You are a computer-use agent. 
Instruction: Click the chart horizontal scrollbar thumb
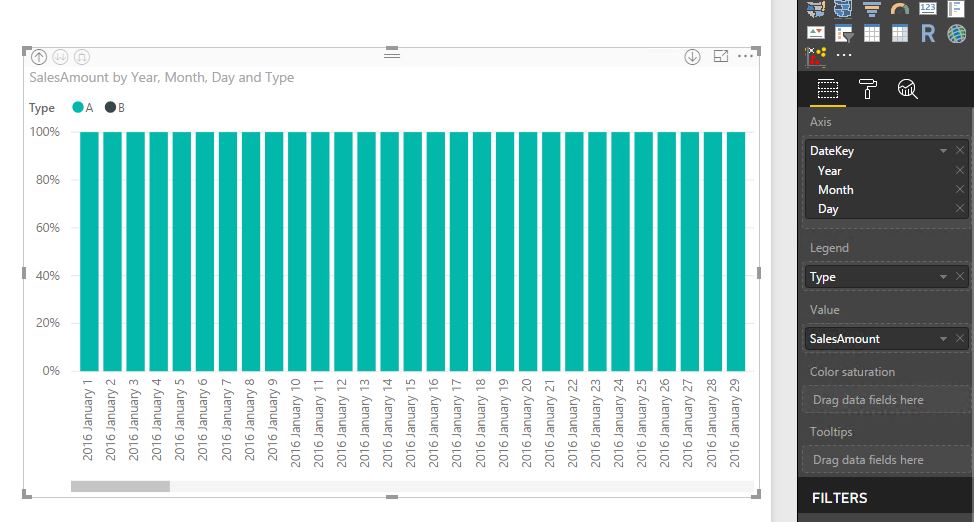[120, 486]
